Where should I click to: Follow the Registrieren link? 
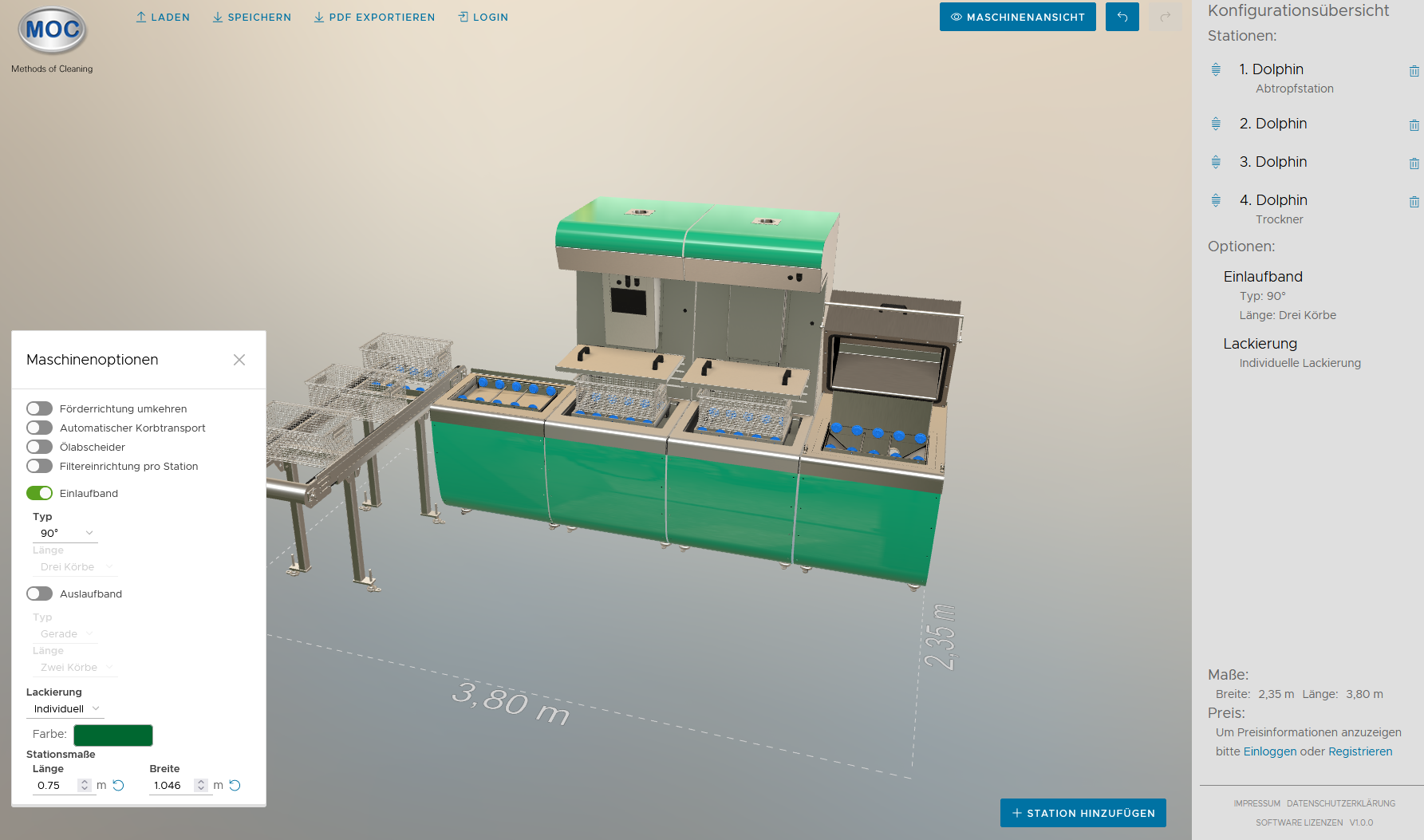[1359, 751]
